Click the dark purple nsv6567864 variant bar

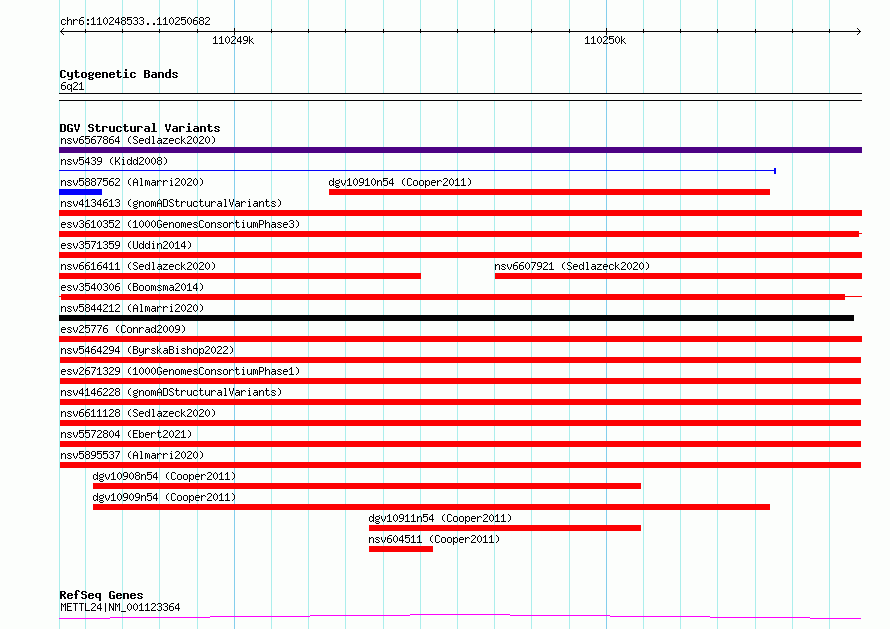pyautogui.click(x=460, y=150)
